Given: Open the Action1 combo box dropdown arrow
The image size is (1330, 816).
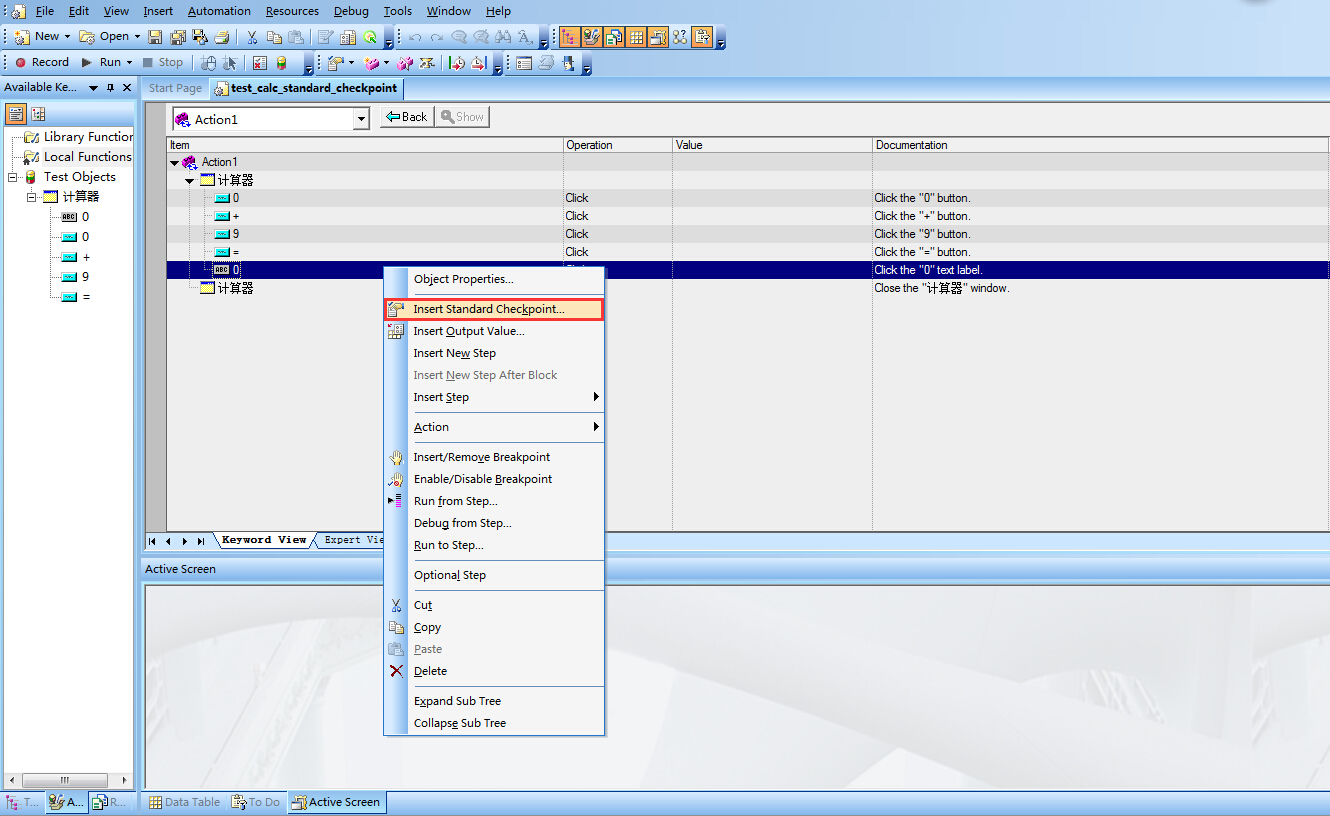Looking at the screenshot, I should (361, 119).
